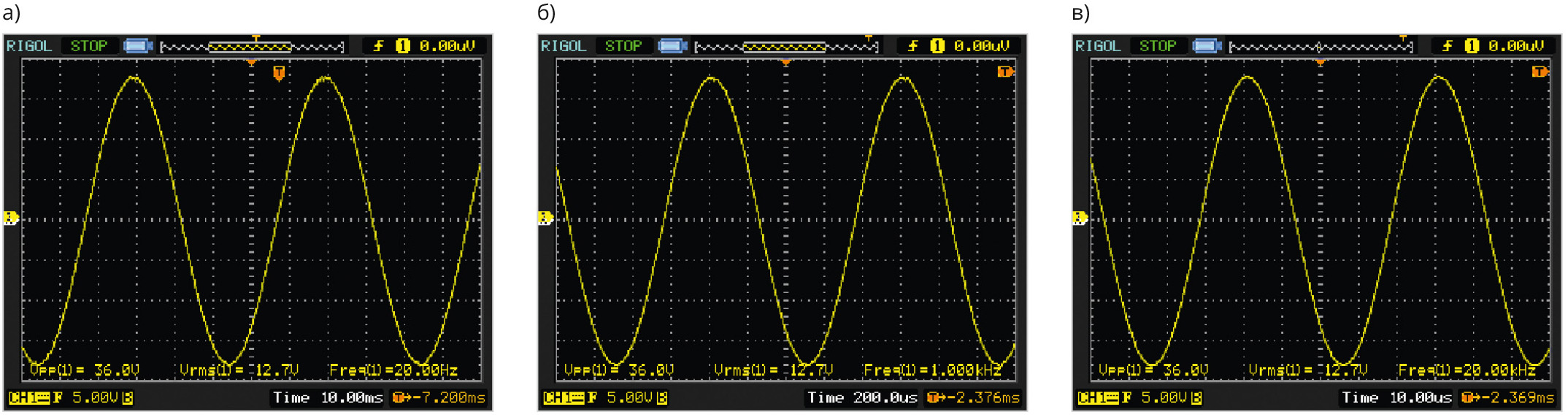Select the -7.200ms trigger offset readout

(x=439, y=398)
